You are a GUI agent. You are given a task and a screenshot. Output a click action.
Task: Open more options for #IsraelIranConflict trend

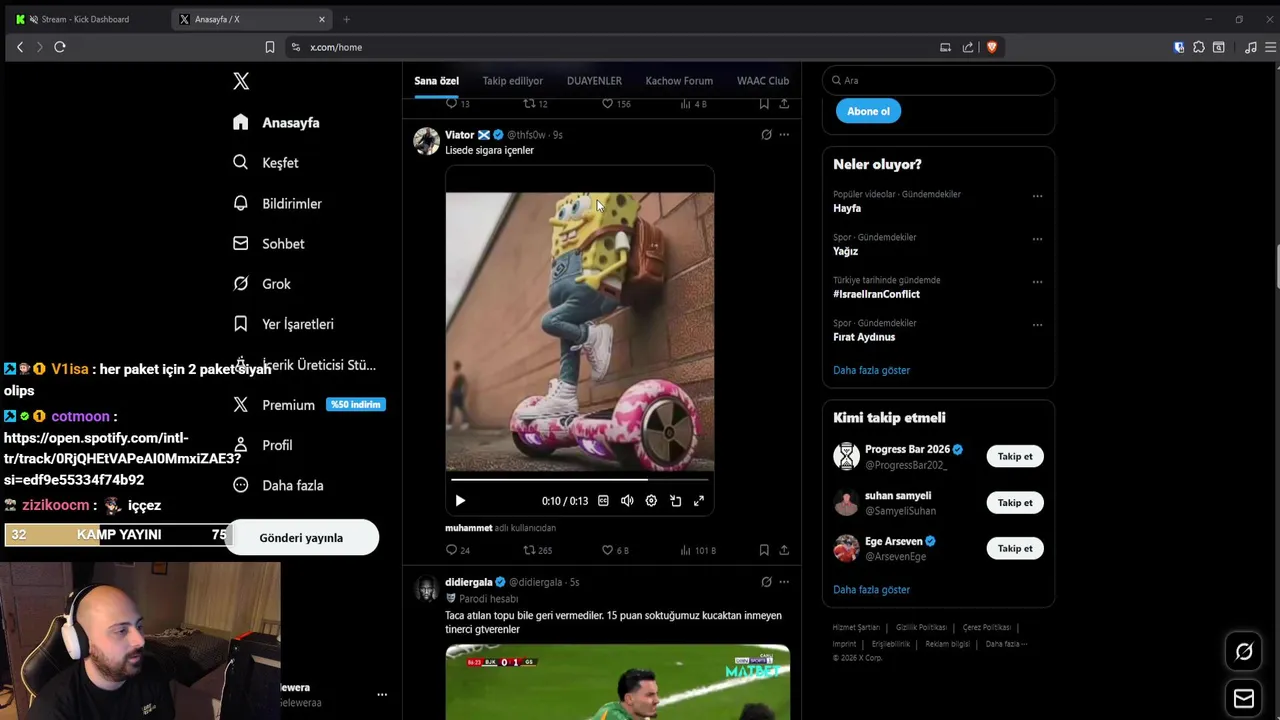[x=1037, y=282]
